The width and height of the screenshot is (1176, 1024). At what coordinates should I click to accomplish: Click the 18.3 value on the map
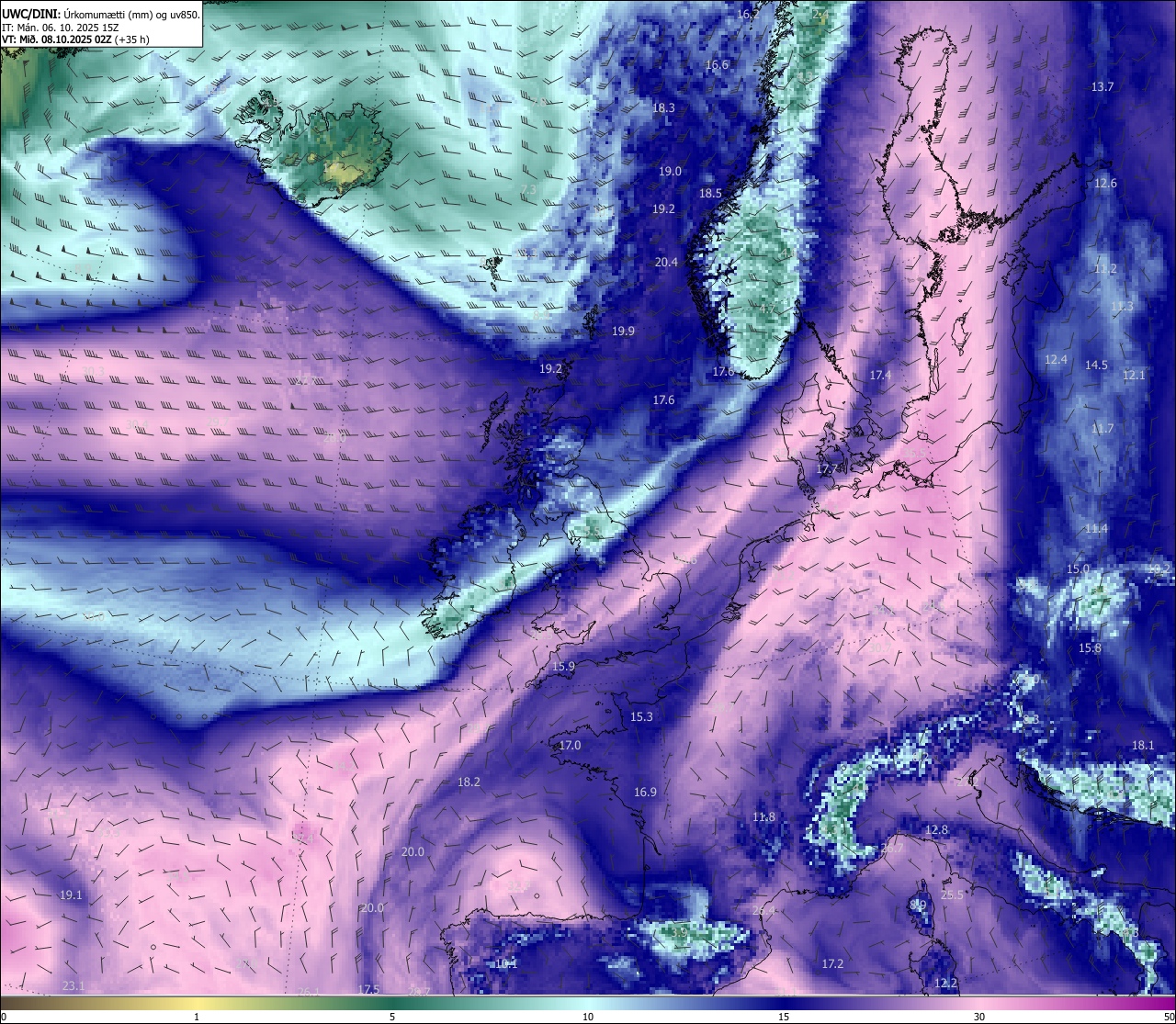tap(663, 107)
